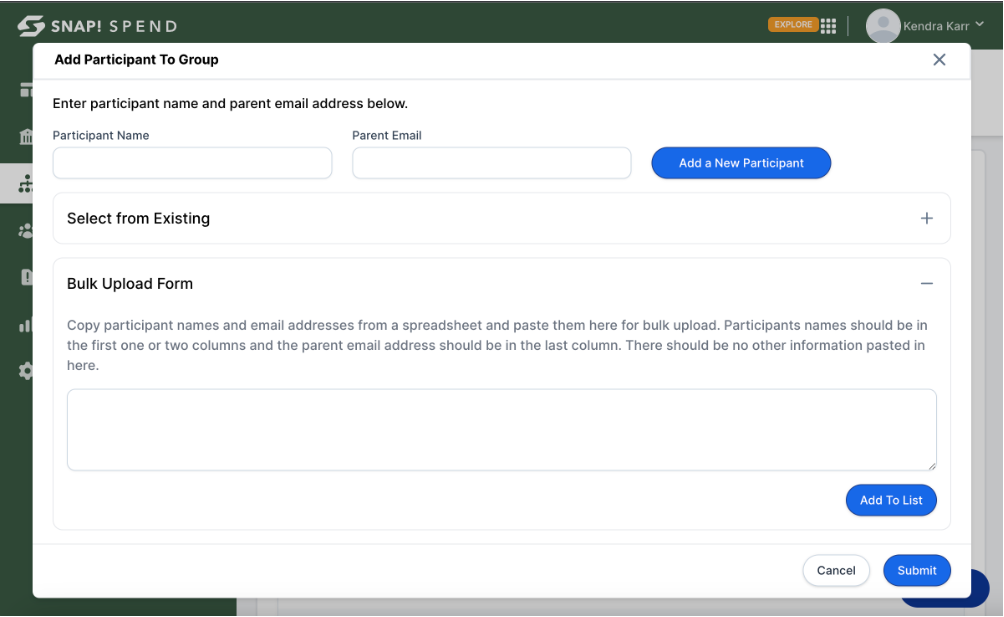Expand the Select from Existing section
Screen dimensions: 1004x617
tap(926, 218)
